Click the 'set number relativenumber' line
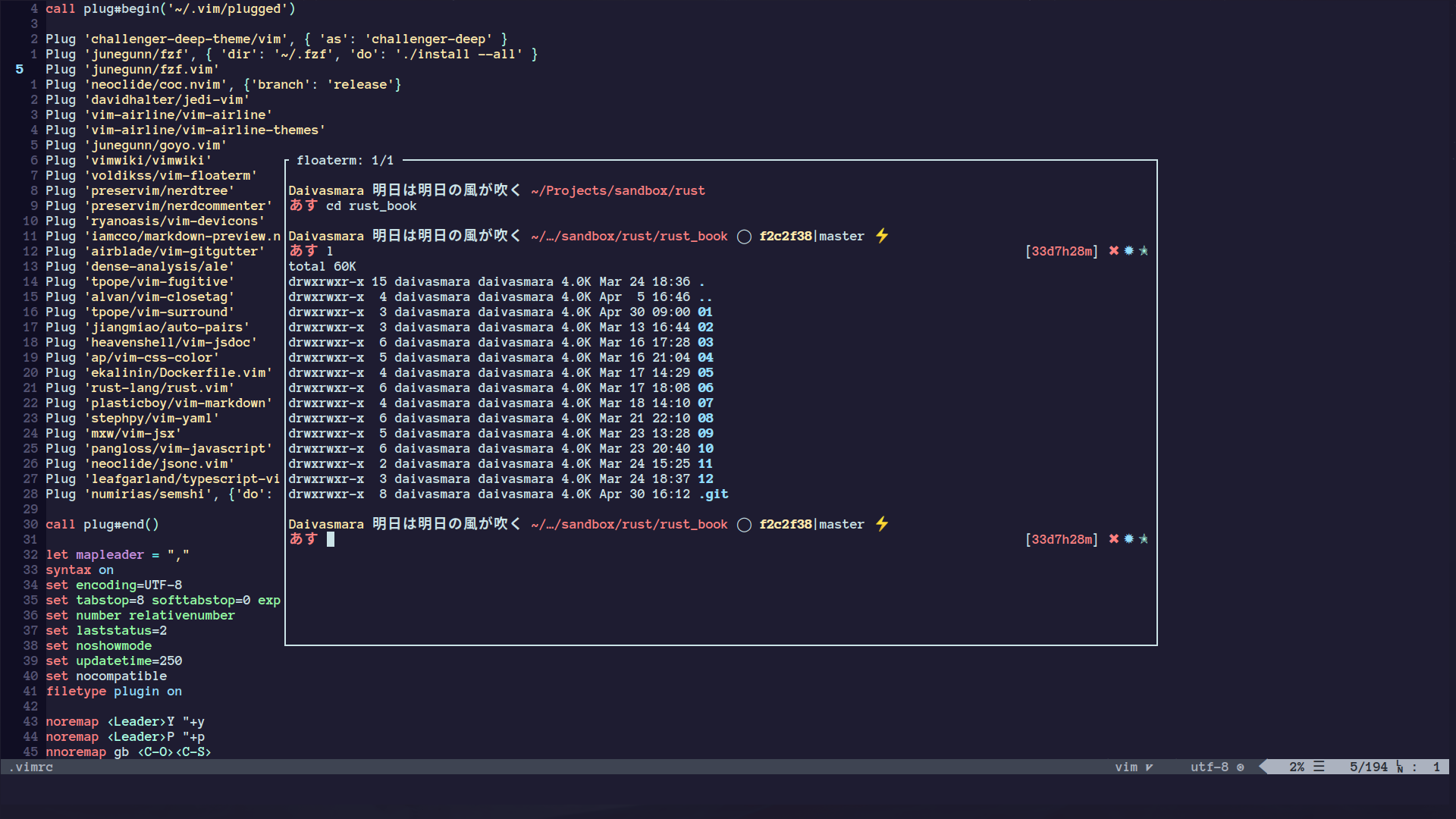Image resolution: width=1456 pixels, height=819 pixels. [x=140, y=616]
